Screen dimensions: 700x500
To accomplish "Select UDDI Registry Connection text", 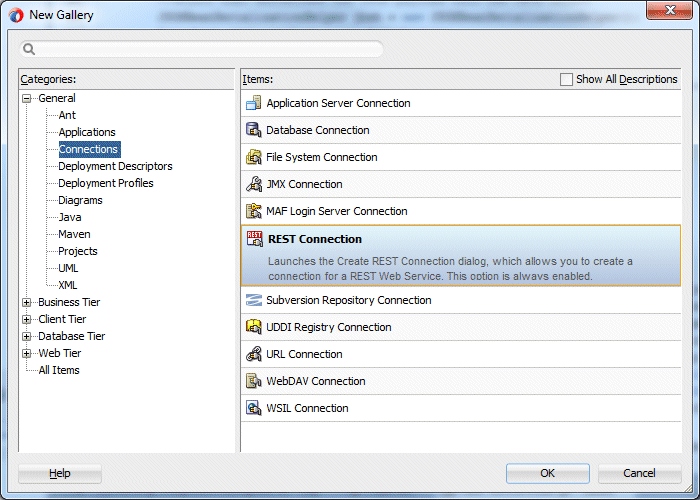I will coord(329,327).
